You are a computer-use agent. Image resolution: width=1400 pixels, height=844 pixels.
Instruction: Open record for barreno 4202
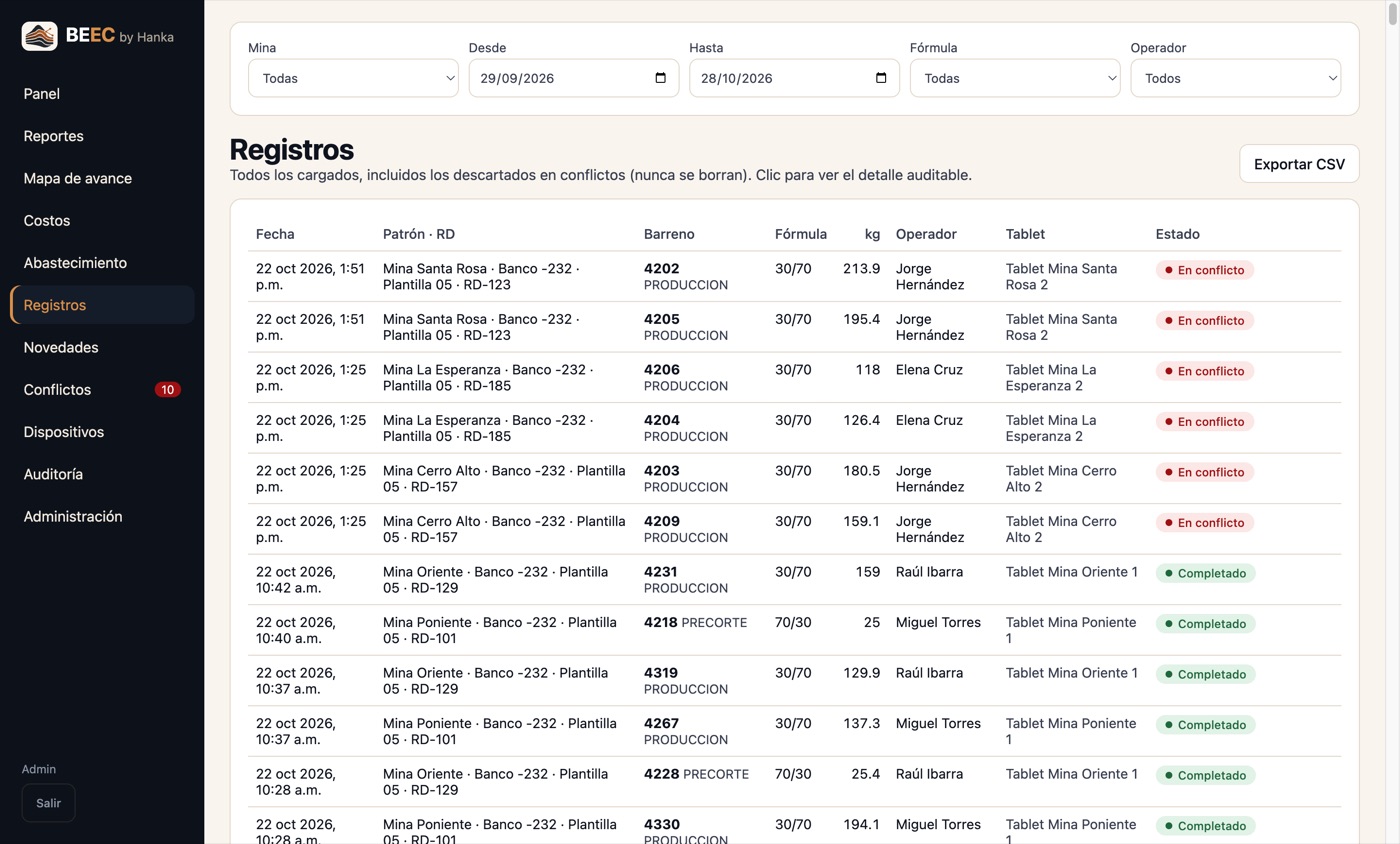(x=795, y=276)
